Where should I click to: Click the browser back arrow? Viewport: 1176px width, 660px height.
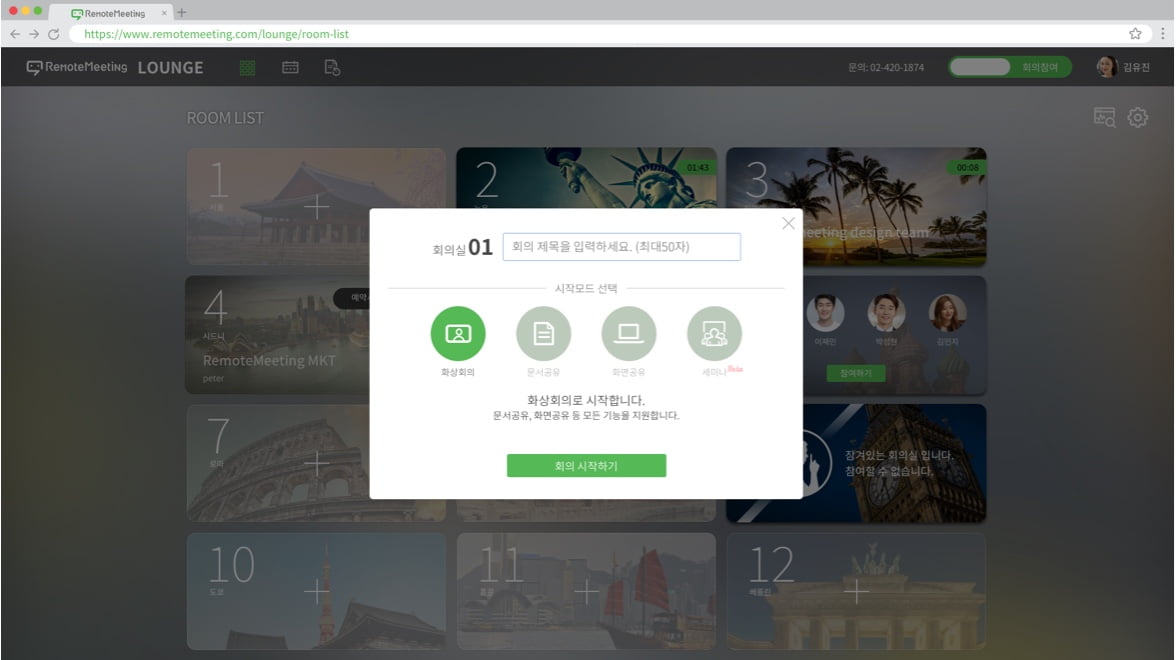pyautogui.click(x=15, y=34)
